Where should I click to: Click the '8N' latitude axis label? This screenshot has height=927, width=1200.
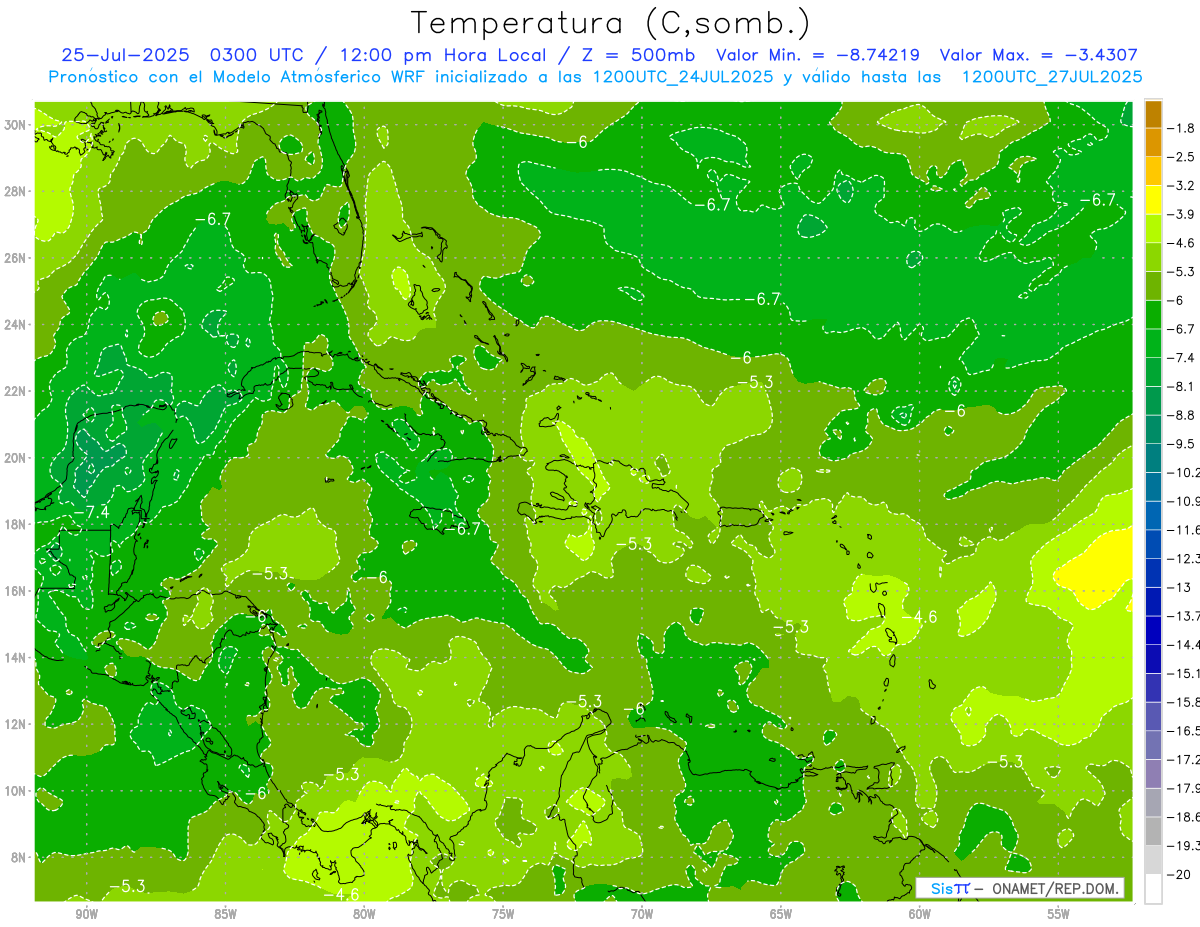[x=18, y=857]
